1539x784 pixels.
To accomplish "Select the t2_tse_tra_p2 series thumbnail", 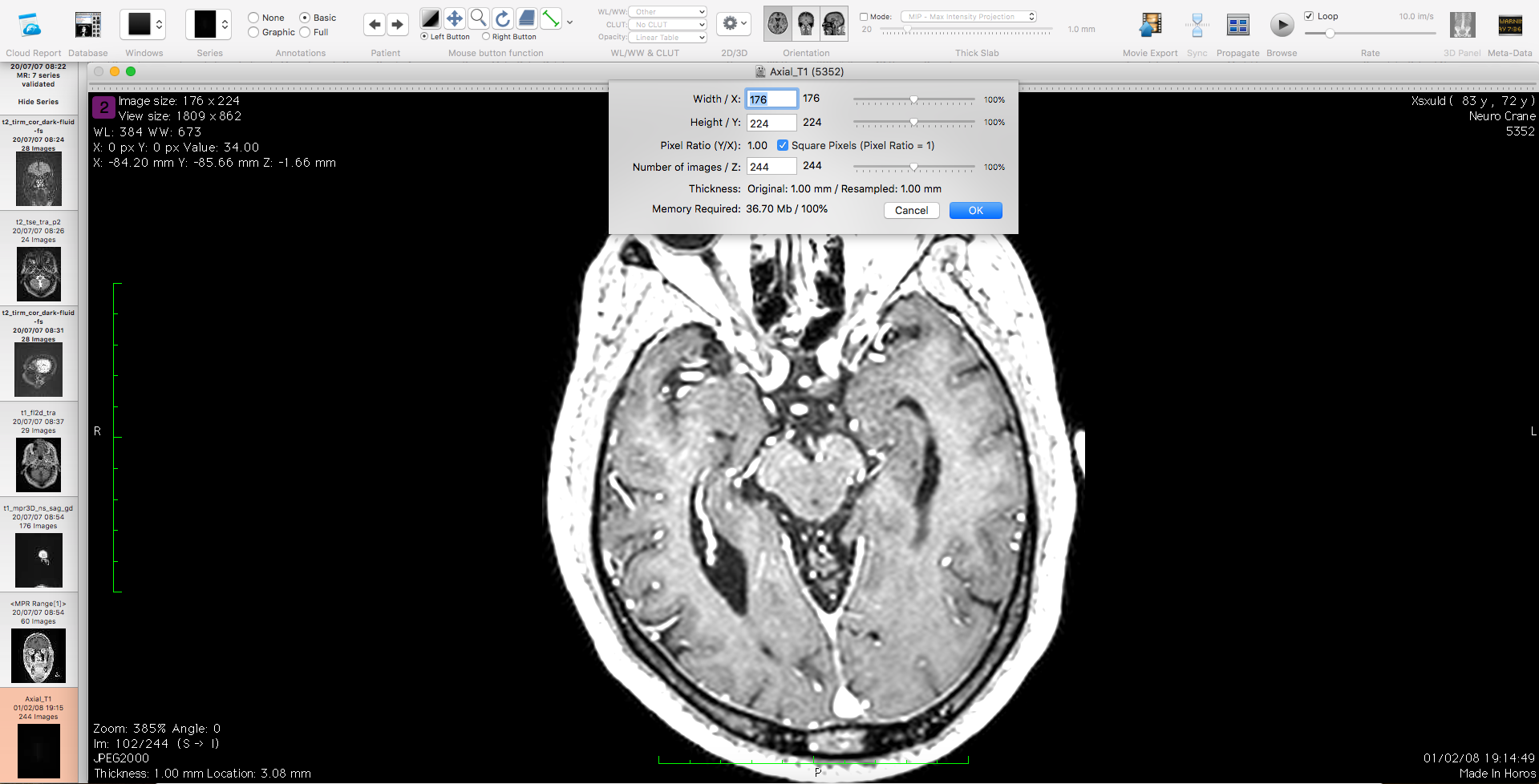I will 38,274.
